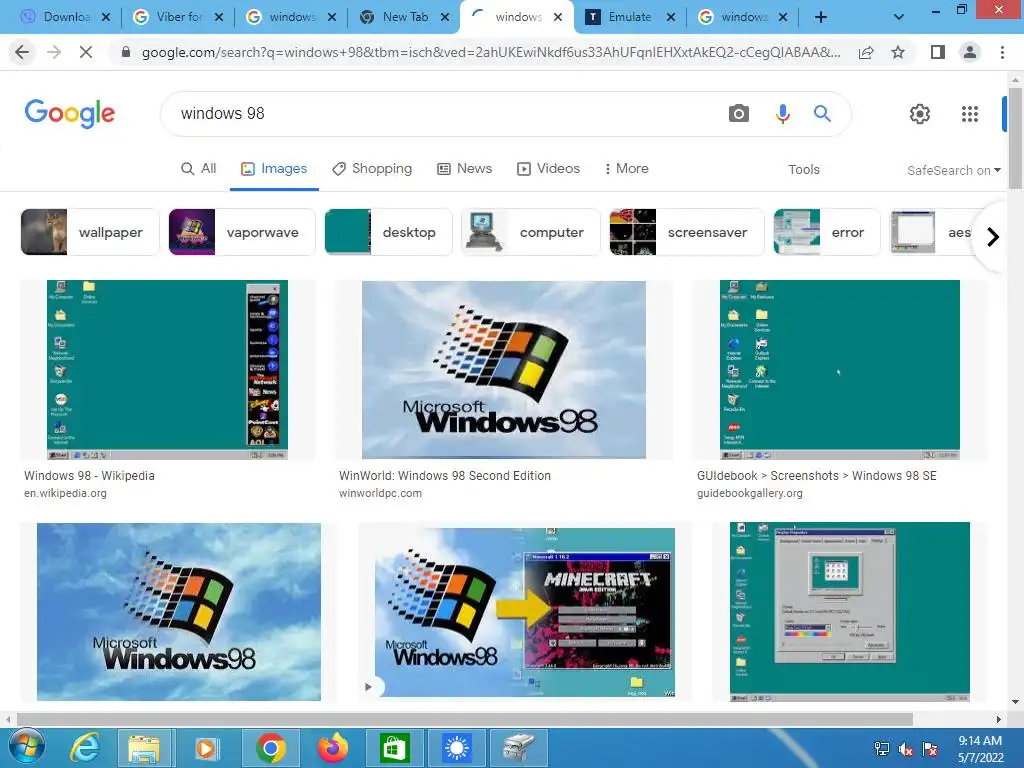Stop loading the page with X button
Viewport: 1024px width, 768px height.
coord(86,52)
